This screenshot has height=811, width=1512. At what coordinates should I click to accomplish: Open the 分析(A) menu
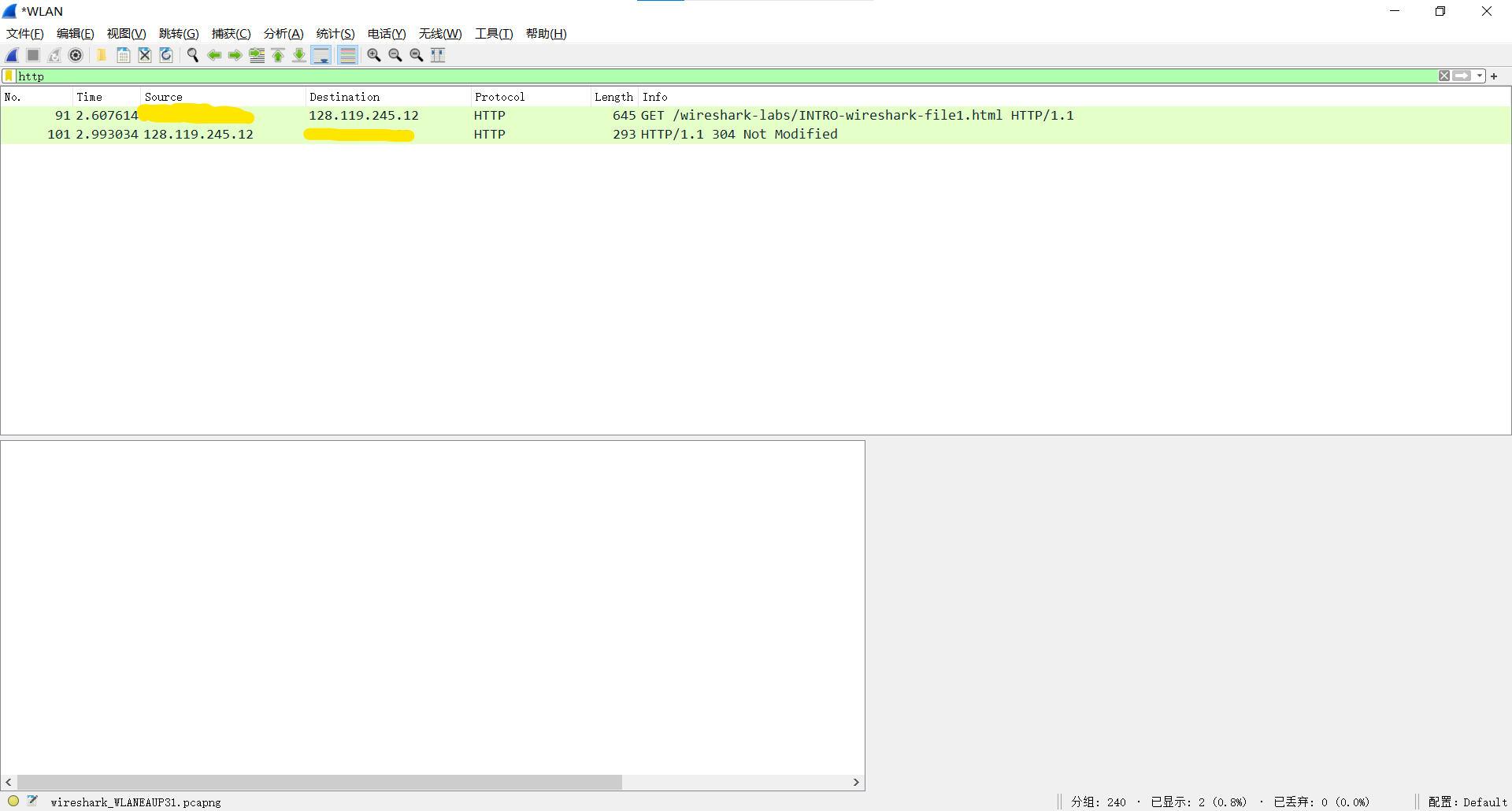283,34
